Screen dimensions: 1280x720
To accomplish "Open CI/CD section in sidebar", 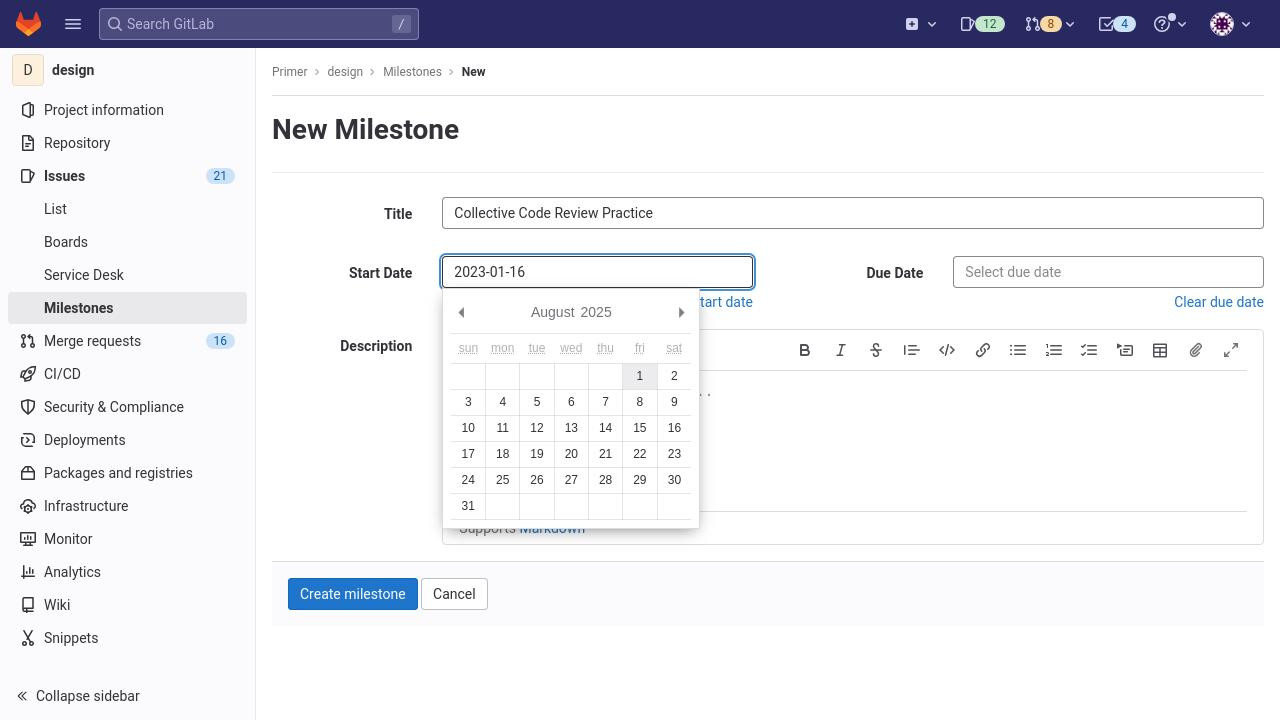I will [127, 374].
